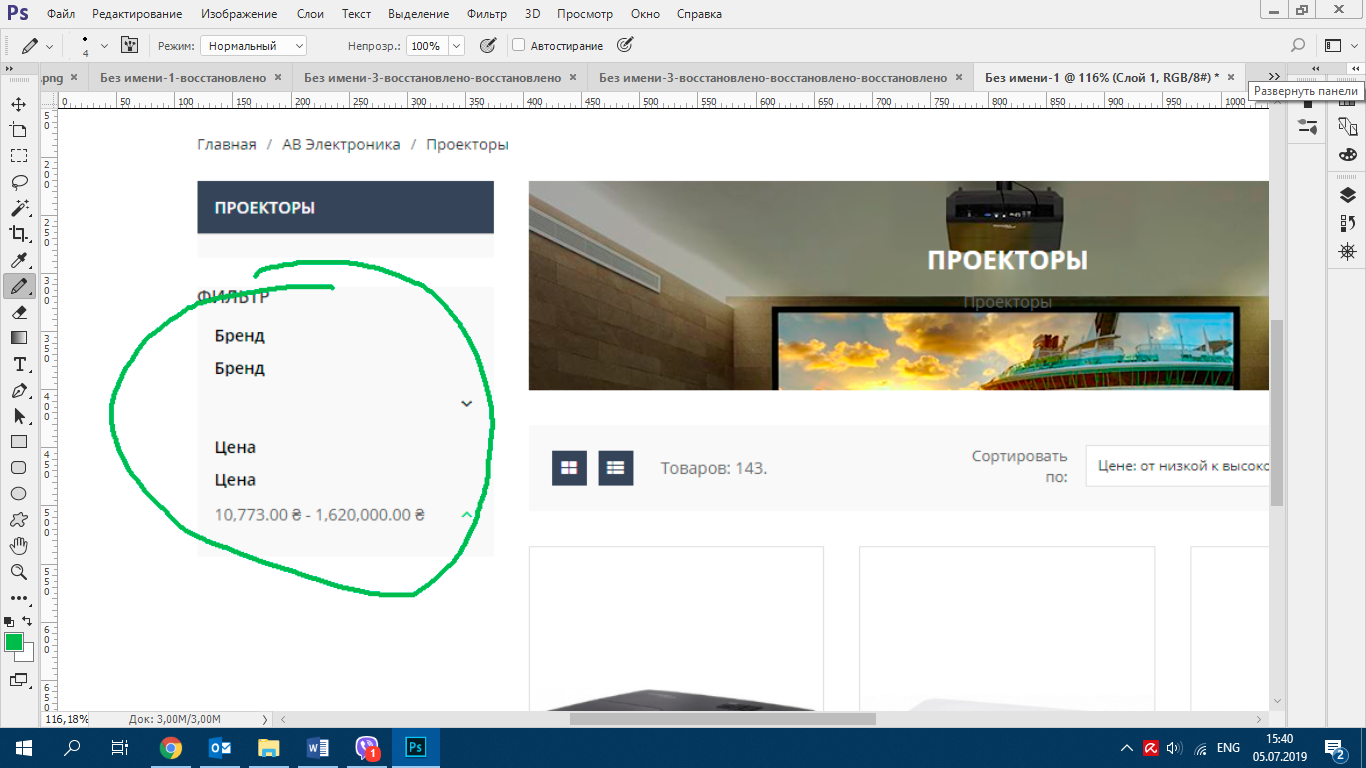Open Google Chrome from the taskbar
1366x768 pixels.
171,747
